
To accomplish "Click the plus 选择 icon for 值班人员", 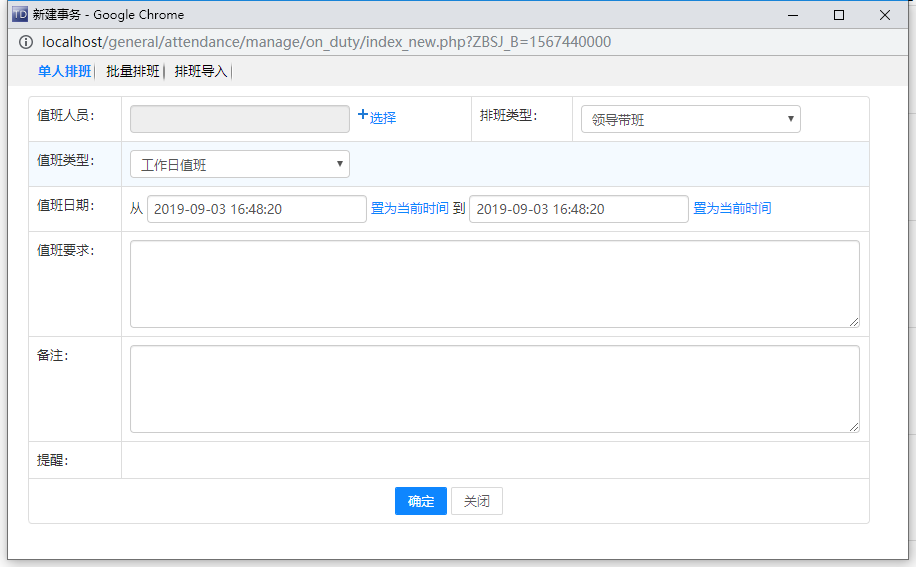I will tap(363, 115).
